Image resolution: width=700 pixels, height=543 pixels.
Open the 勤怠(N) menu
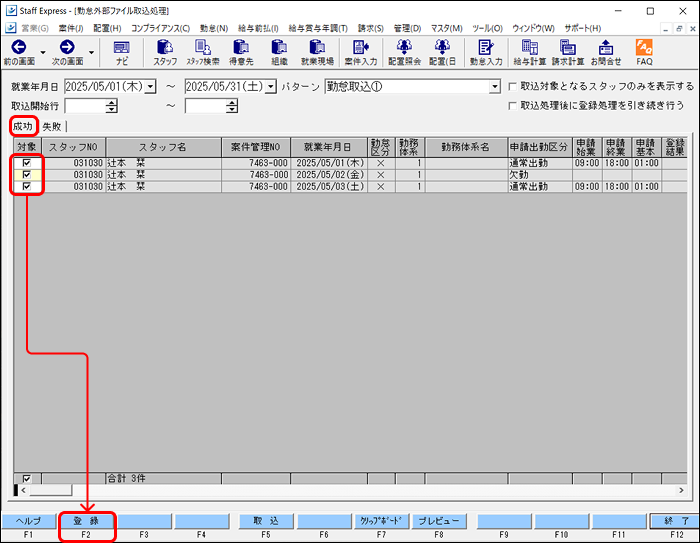coord(214,28)
